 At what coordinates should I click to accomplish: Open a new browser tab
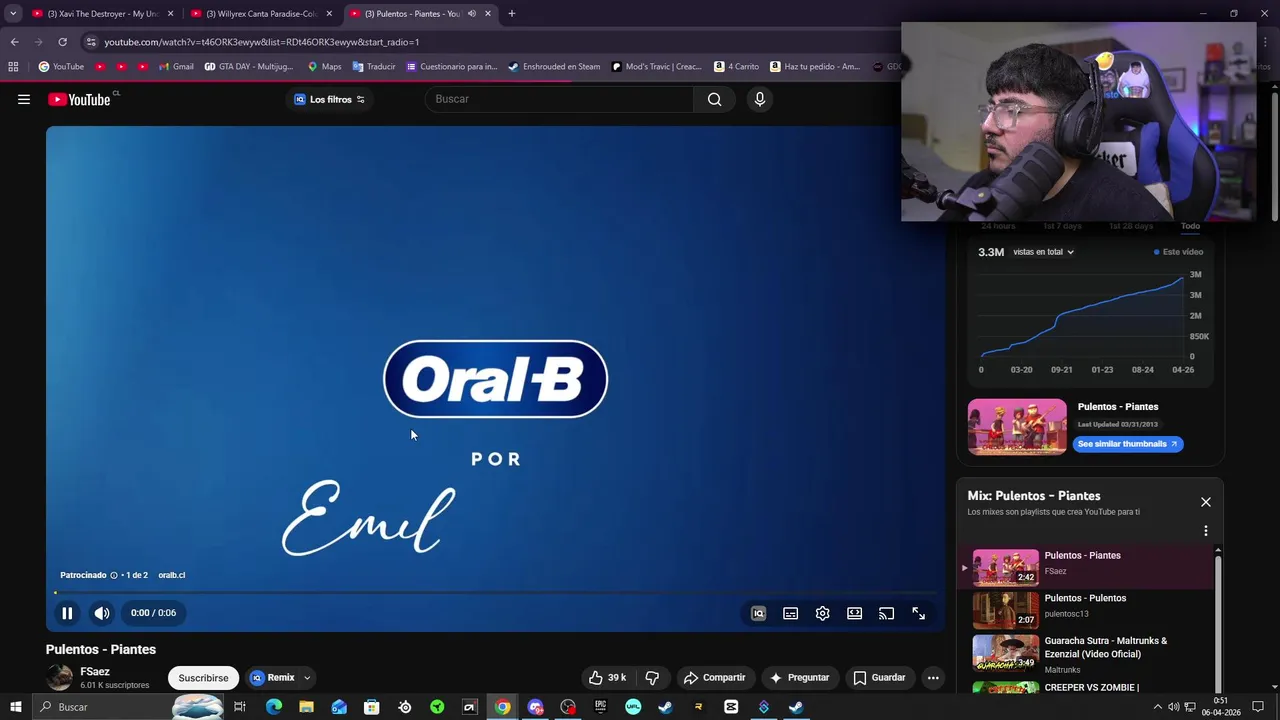[x=511, y=14]
